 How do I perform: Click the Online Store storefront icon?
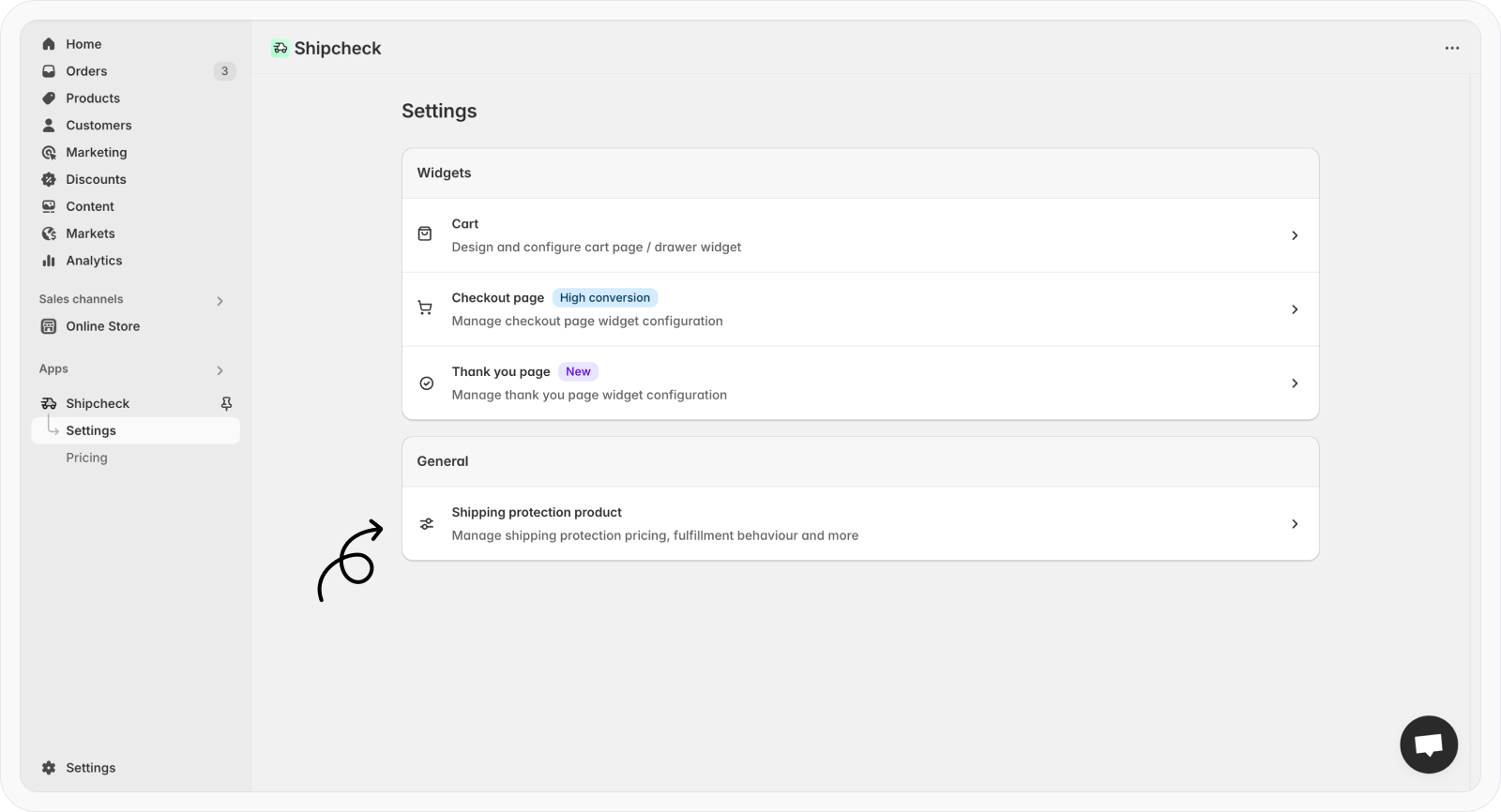click(x=49, y=326)
